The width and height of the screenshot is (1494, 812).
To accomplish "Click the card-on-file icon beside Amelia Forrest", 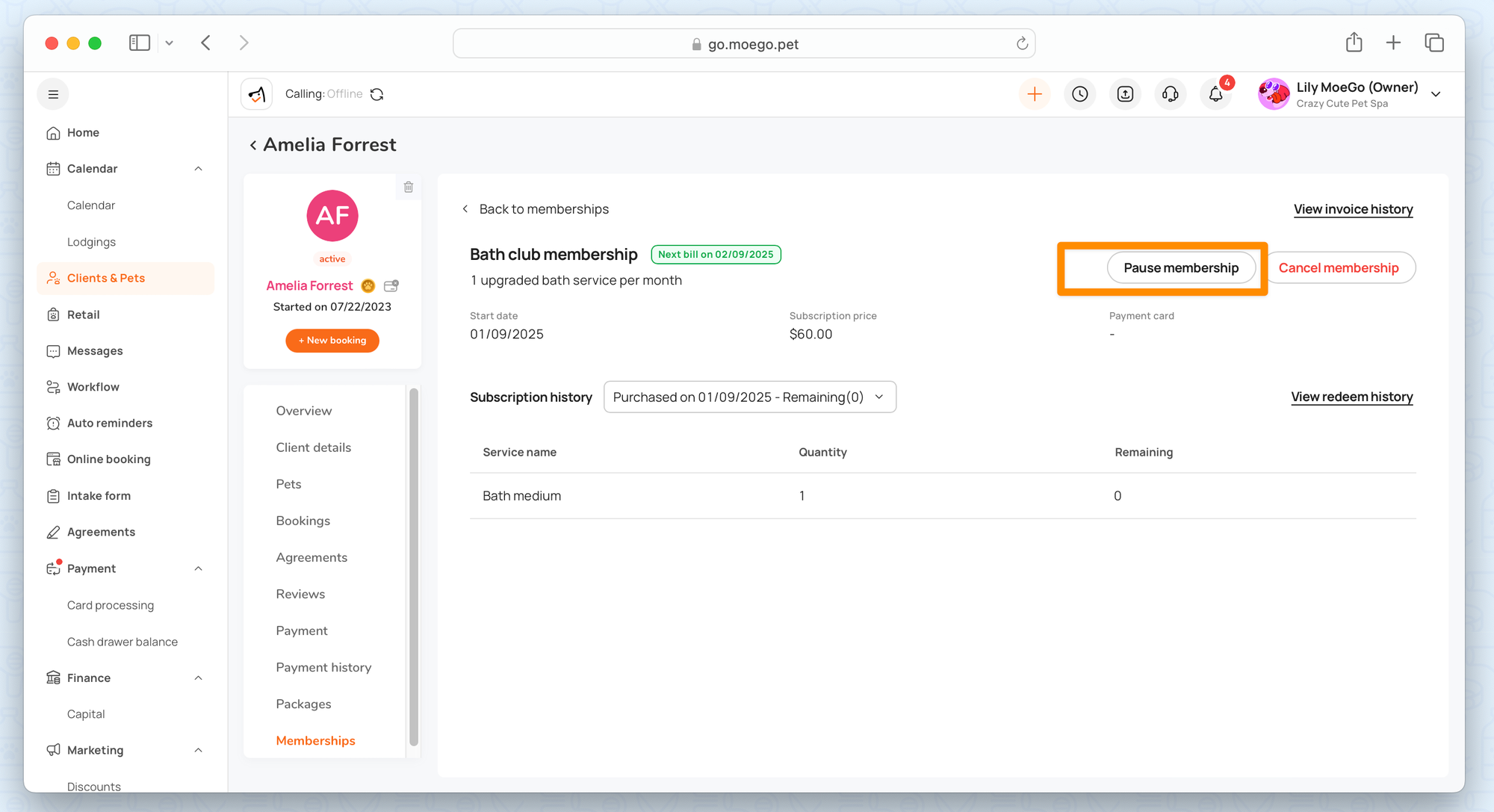I will click(x=391, y=285).
